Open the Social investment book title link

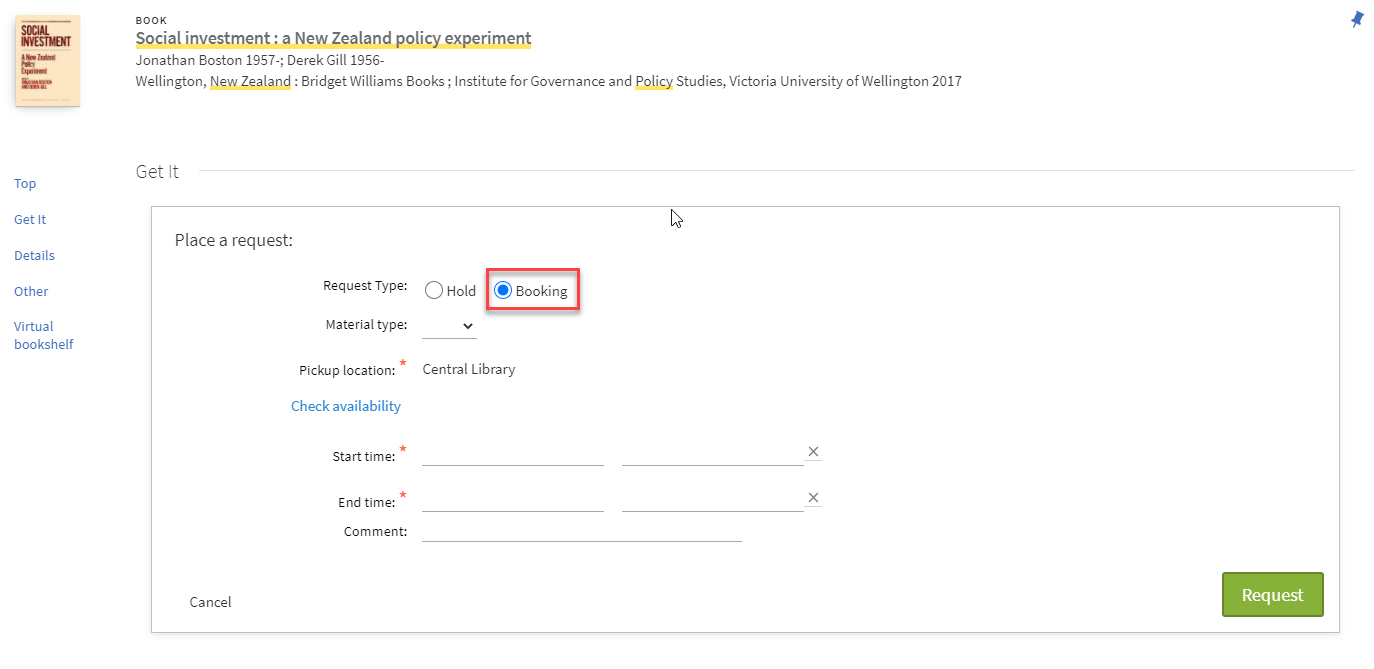point(333,39)
